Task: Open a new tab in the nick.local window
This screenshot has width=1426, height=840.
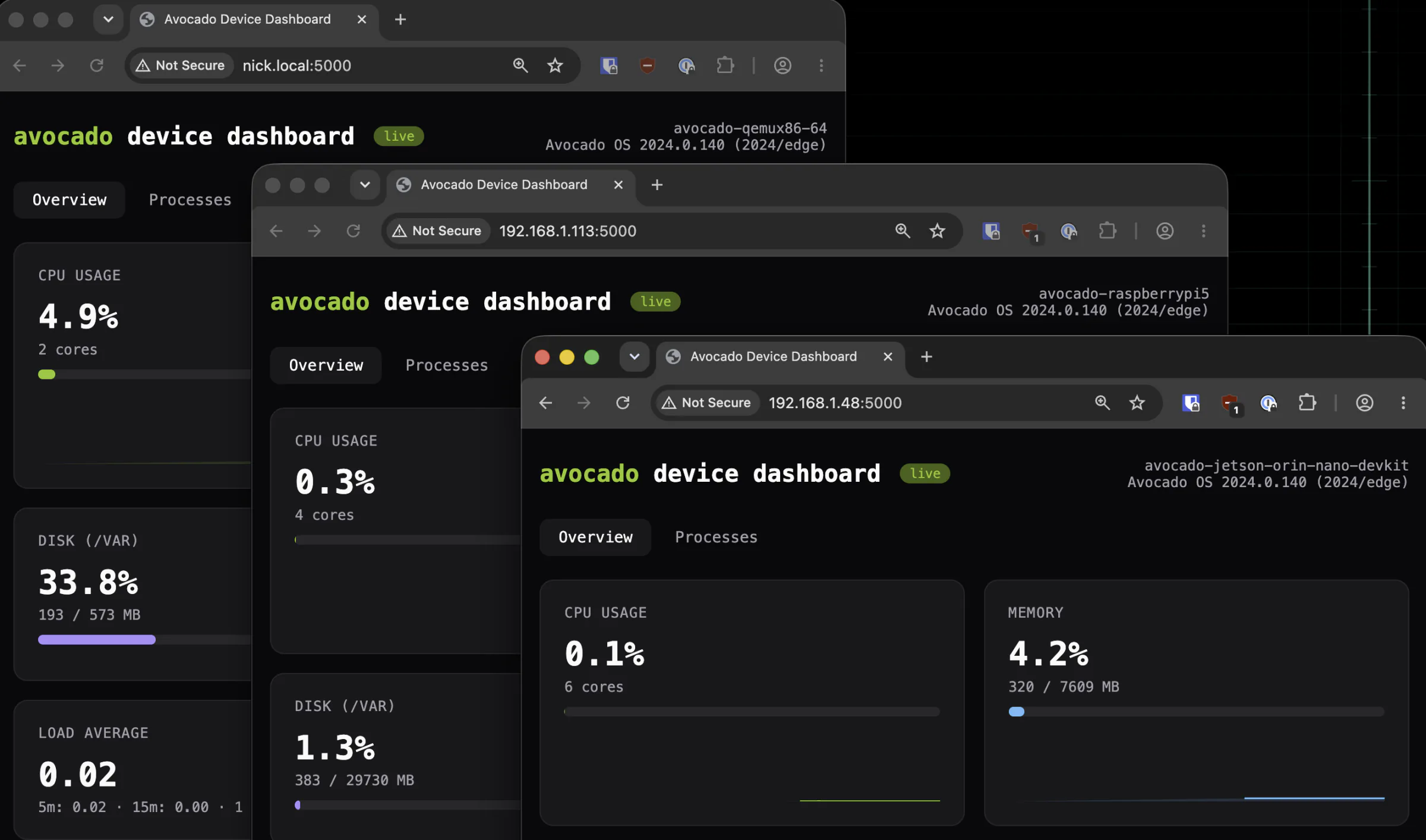Action: tap(400, 20)
